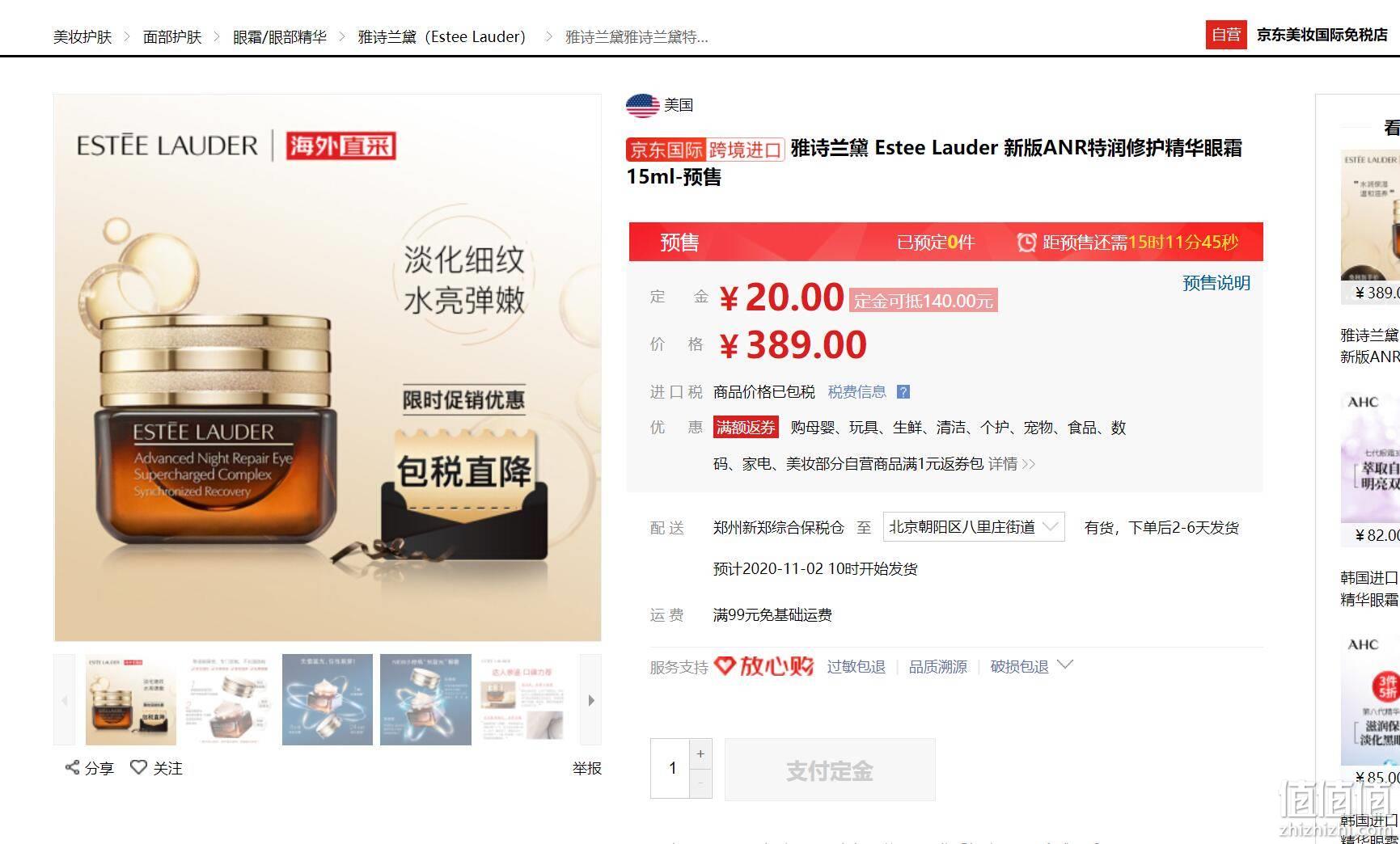This screenshot has width=1400, height=844.
Task: Click the quantity input field
Action: pyautogui.click(x=670, y=768)
